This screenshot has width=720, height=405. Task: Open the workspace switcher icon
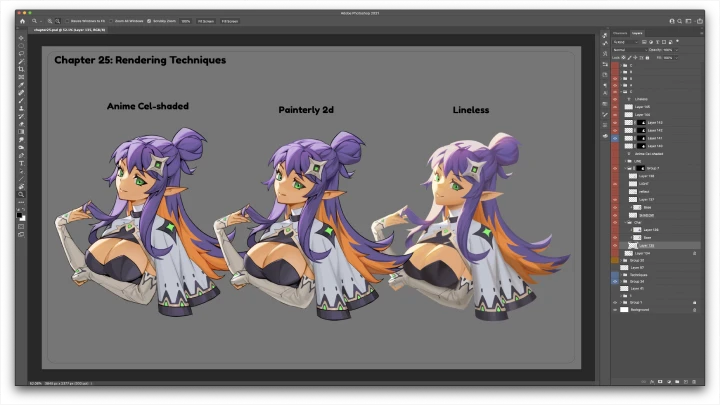(688, 21)
